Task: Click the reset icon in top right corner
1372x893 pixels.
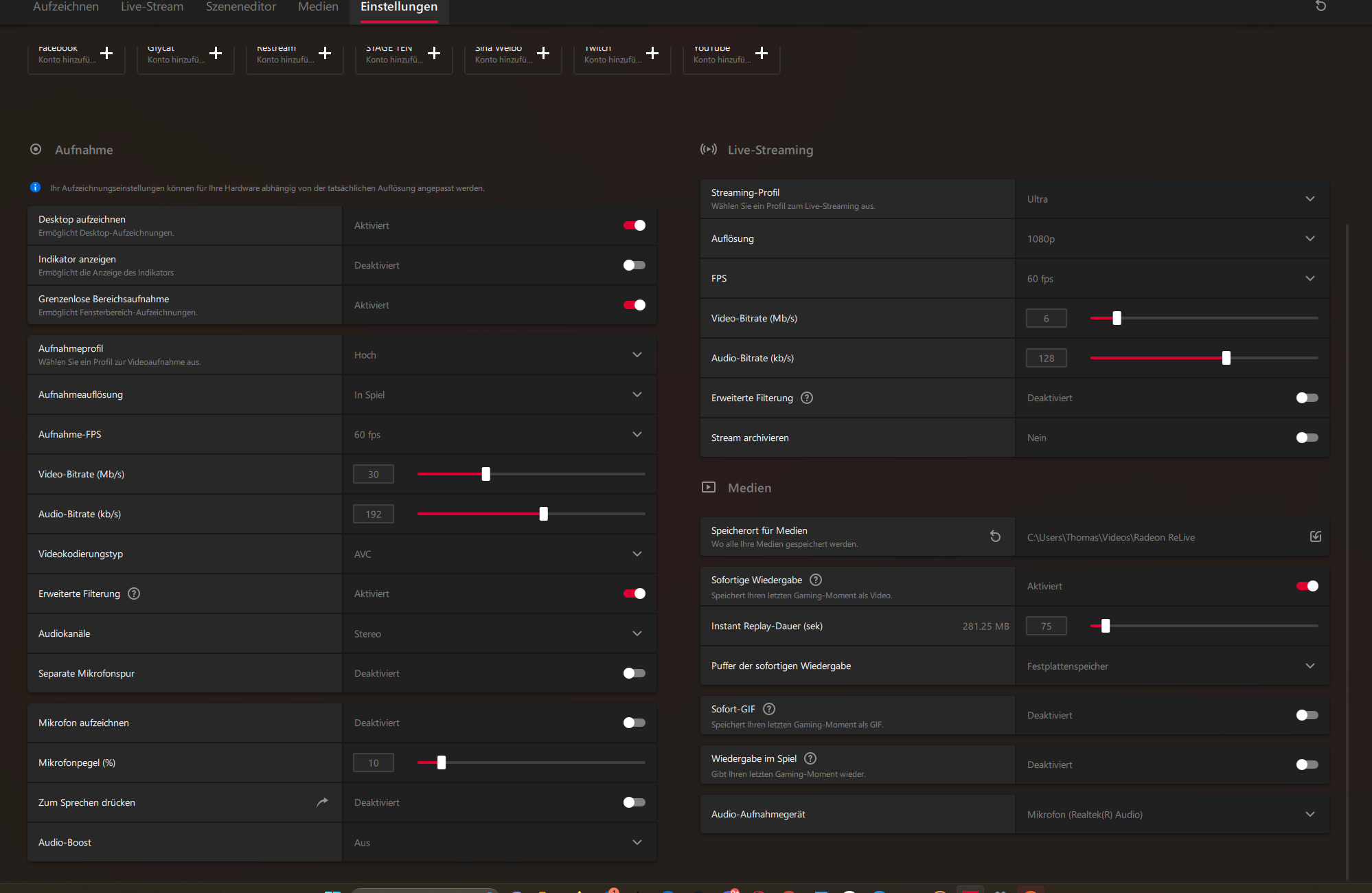Action: 1320,6
